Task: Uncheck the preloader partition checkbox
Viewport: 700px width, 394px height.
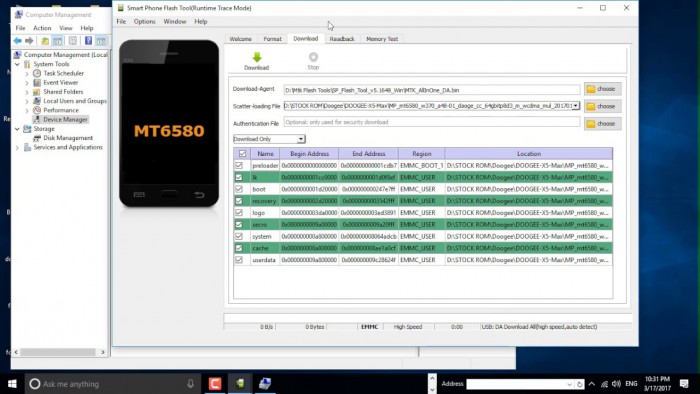Action: pyautogui.click(x=239, y=166)
